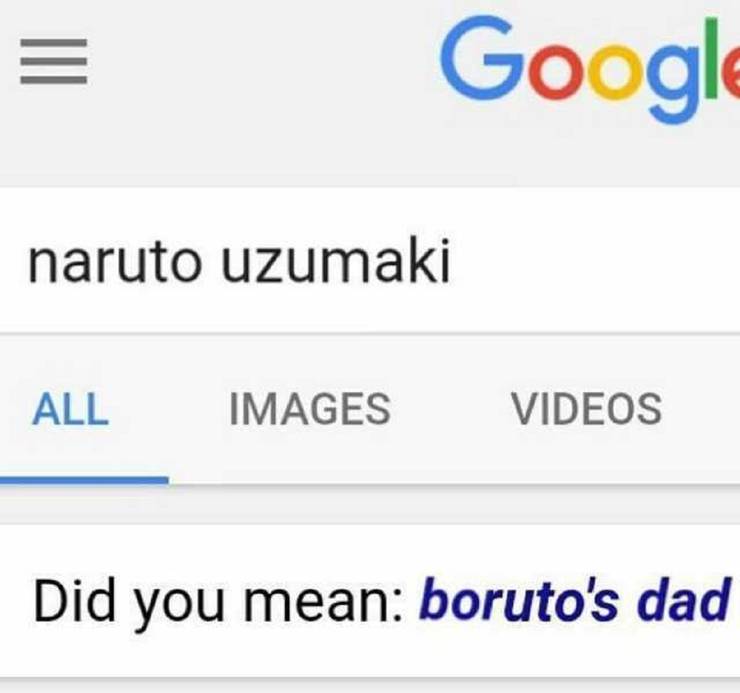This screenshot has width=740, height=693.
Task: Switch to the VIDEOS tab
Action: click(x=586, y=409)
